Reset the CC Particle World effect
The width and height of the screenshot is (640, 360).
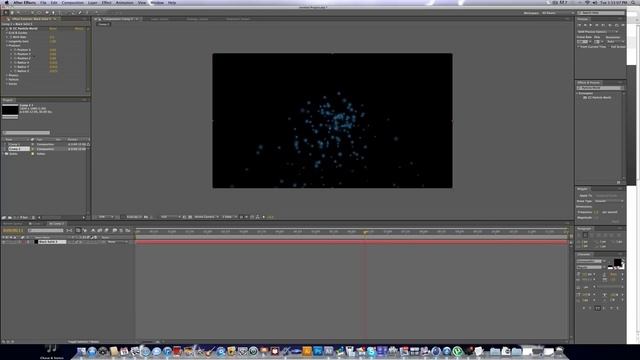point(53,29)
